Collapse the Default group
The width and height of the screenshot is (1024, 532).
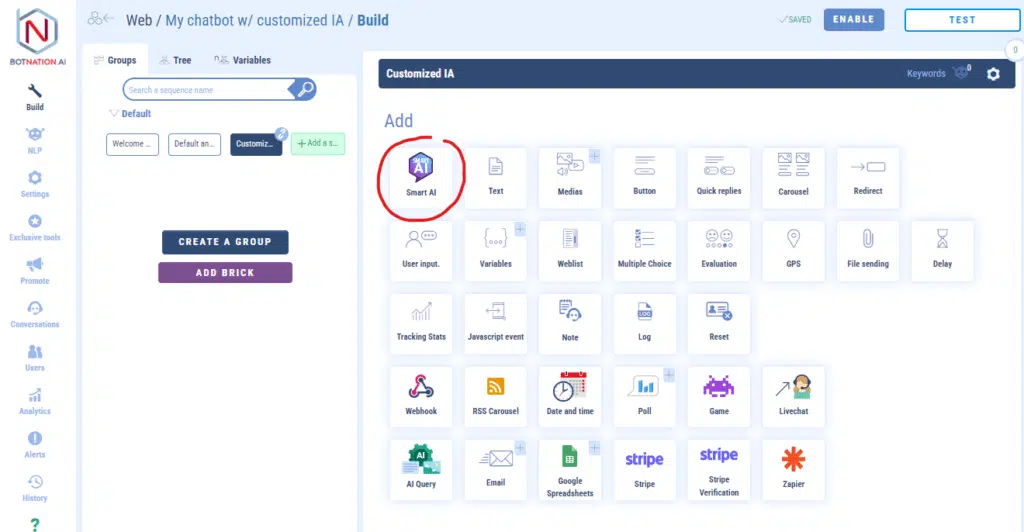click(113, 114)
